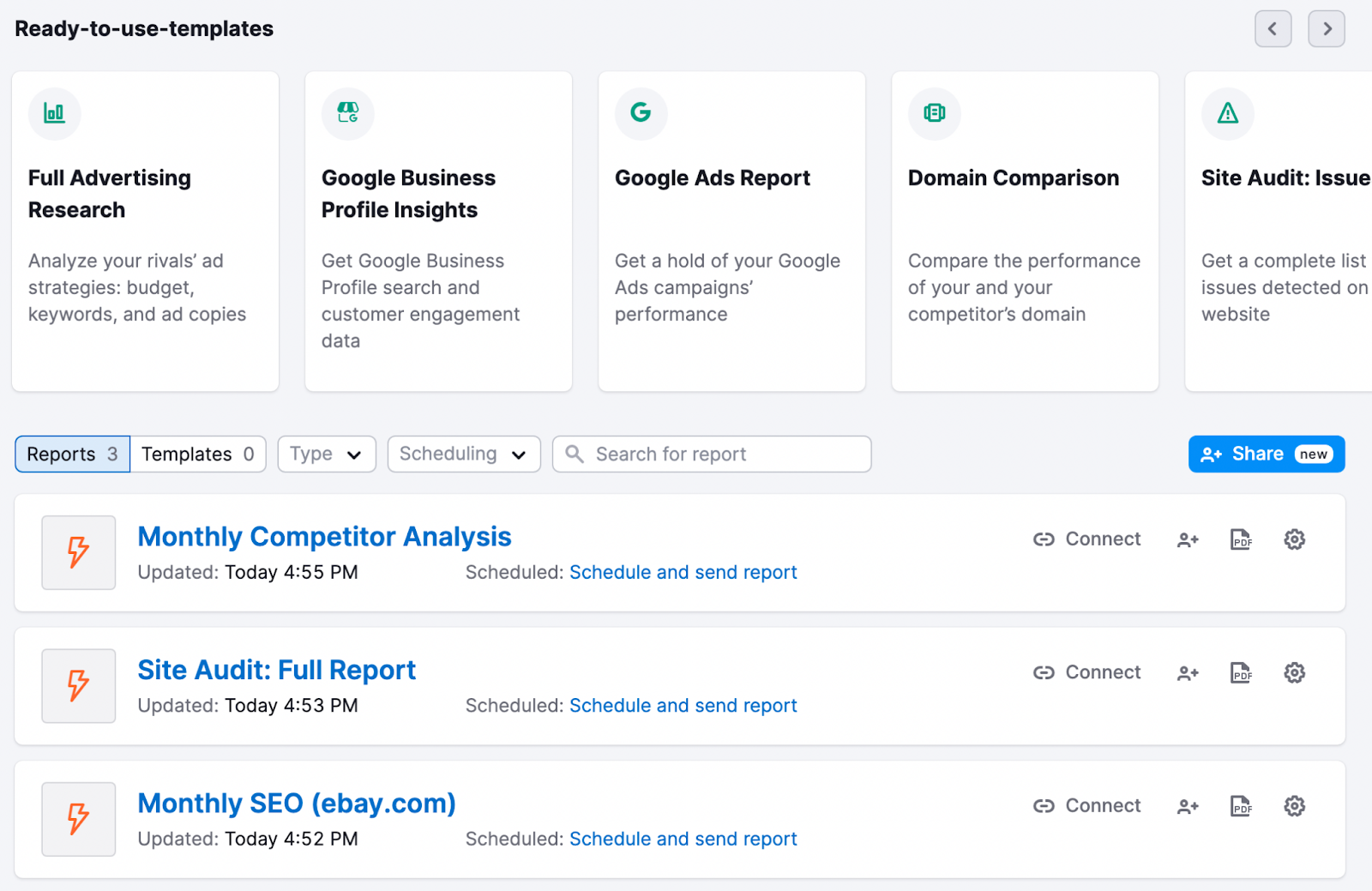Open the Type filter dropdown
The image size is (1372, 891).
point(326,454)
